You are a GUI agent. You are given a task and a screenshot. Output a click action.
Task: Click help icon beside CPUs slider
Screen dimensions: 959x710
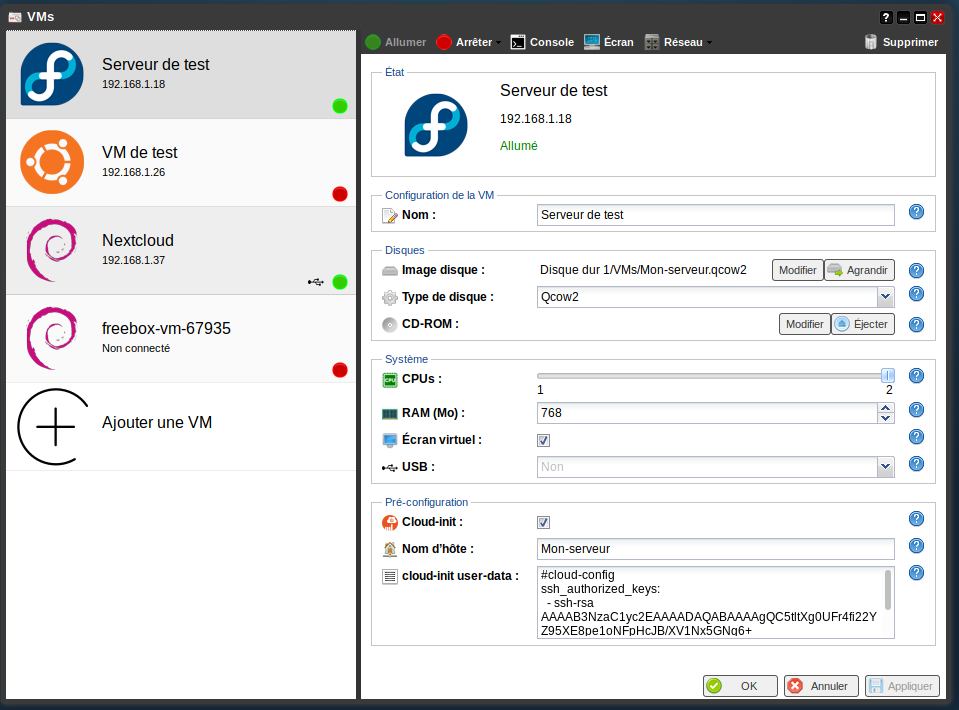coord(916,376)
